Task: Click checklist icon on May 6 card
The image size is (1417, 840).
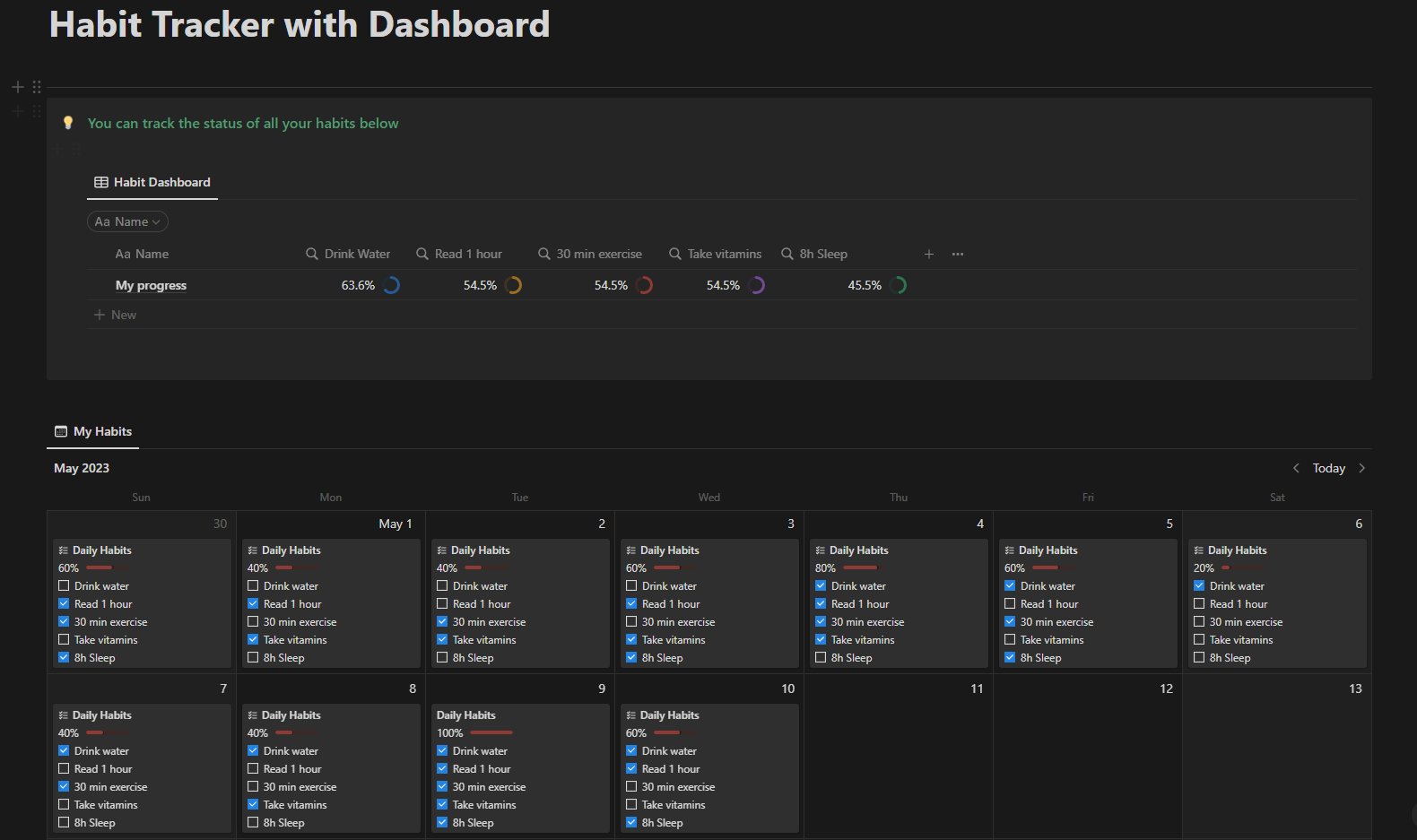Action: pos(1199,550)
